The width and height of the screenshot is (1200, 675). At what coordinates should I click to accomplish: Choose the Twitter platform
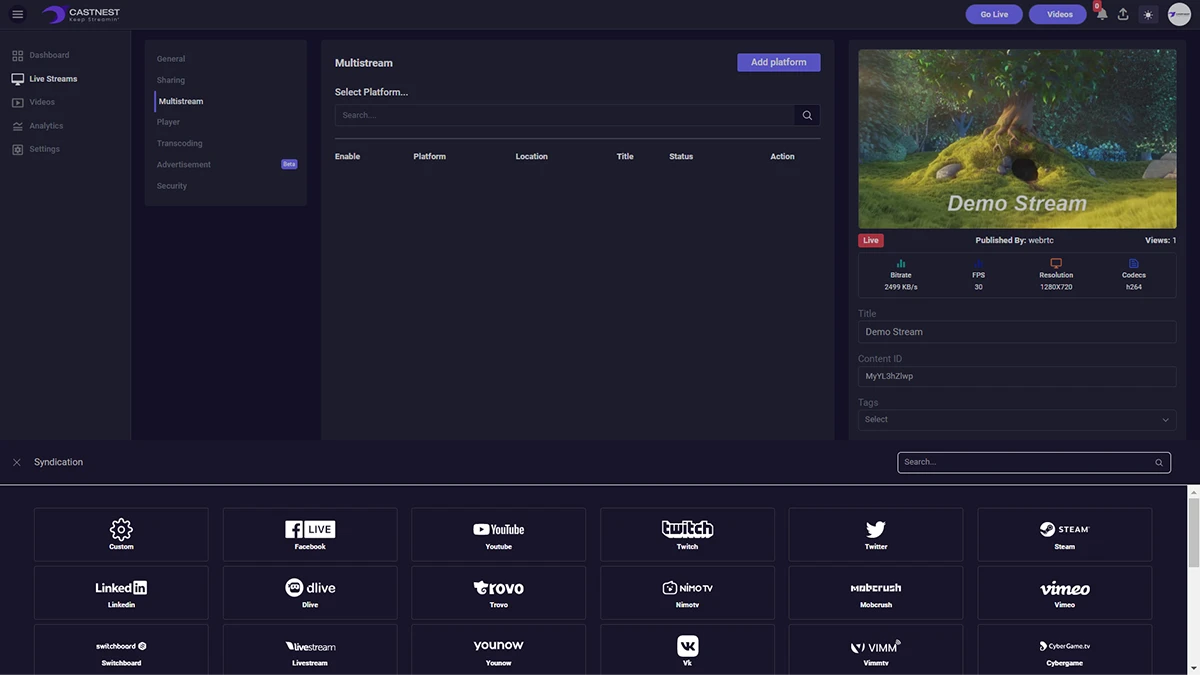coord(876,534)
